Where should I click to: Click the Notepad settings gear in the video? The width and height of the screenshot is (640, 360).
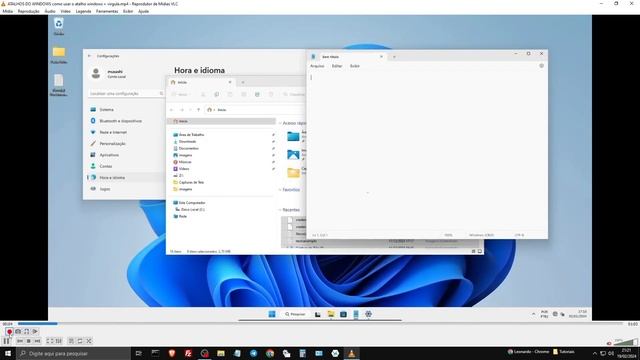(542, 66)
